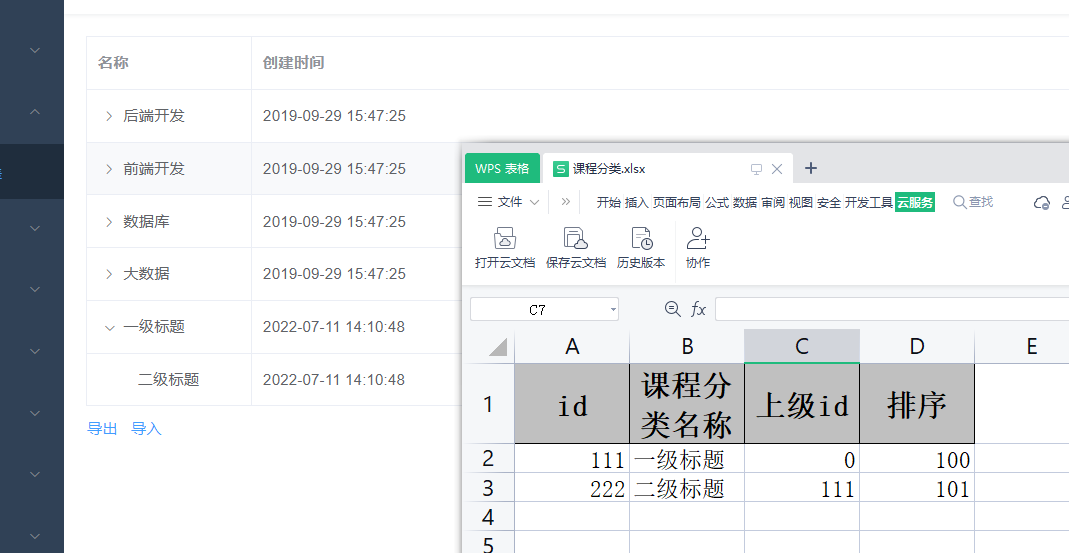Click the cell containing 101
The width and height of the screenshot is (1069, 553).
click(x=917, y=488)
